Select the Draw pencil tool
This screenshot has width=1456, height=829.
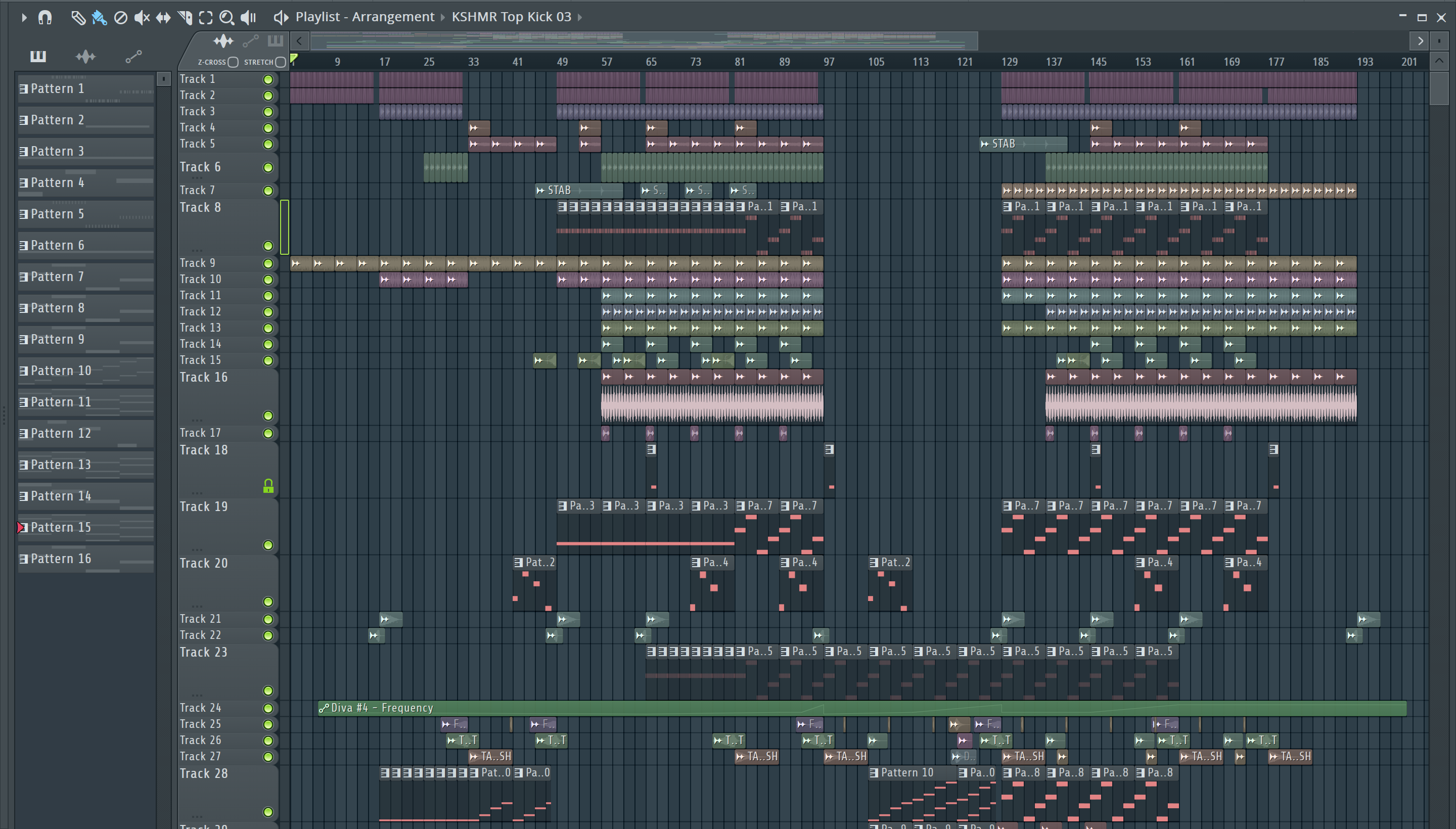click(78, 18)
